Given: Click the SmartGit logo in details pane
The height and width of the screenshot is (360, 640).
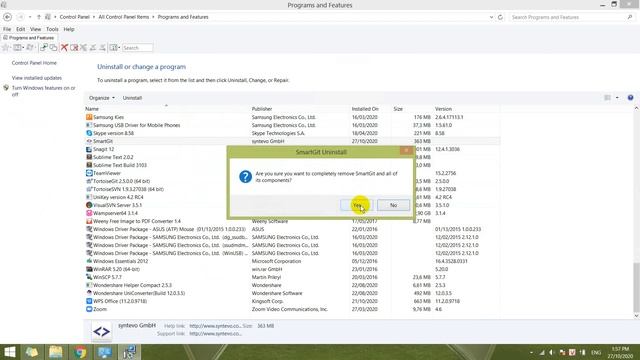Looking at the screenshot, I should click(x=101, y=331).
